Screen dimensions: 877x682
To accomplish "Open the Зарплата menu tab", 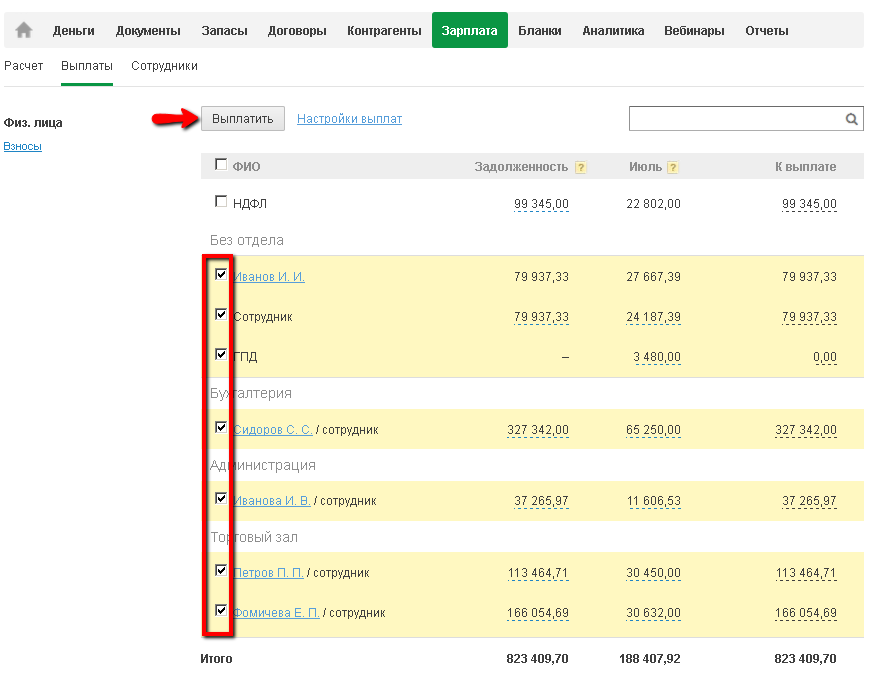I will 469,31.
